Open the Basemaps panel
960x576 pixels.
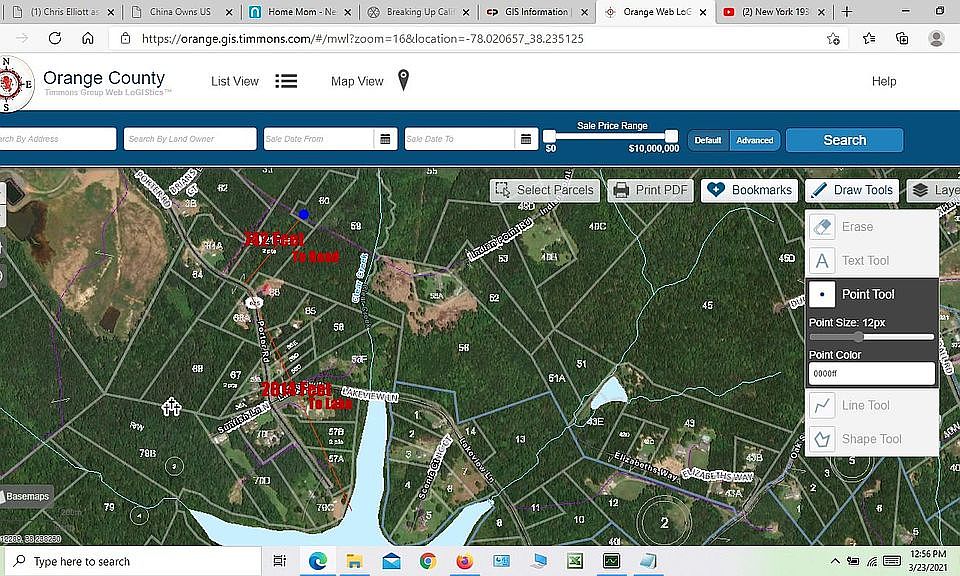(x=27, y=496)
